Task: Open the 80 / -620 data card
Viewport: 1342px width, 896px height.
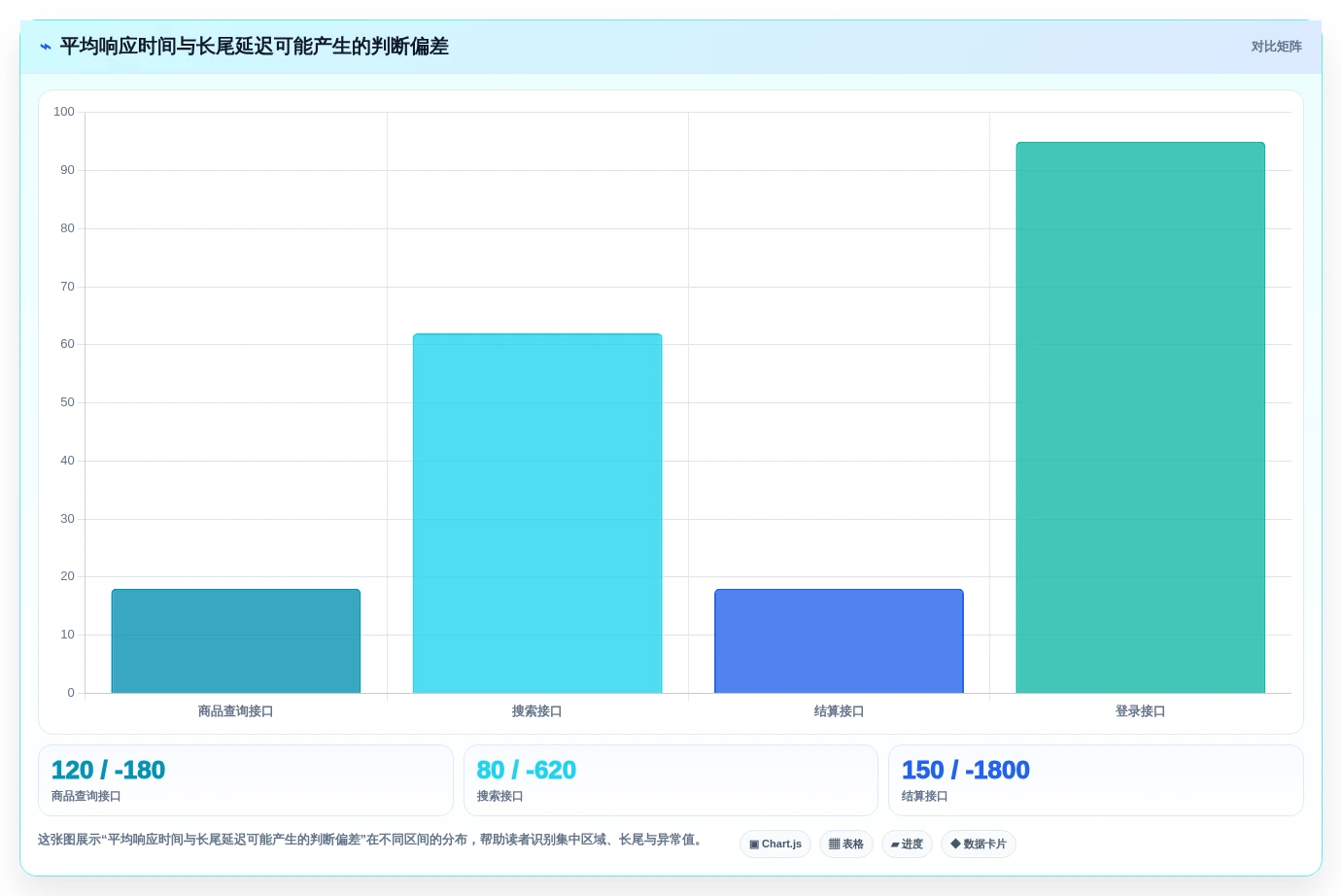Action: click(671, 780)
